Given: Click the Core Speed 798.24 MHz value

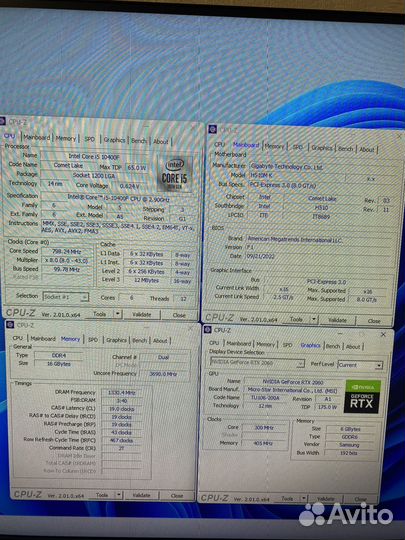Looking at the screenshot, I should click(67, 252).
